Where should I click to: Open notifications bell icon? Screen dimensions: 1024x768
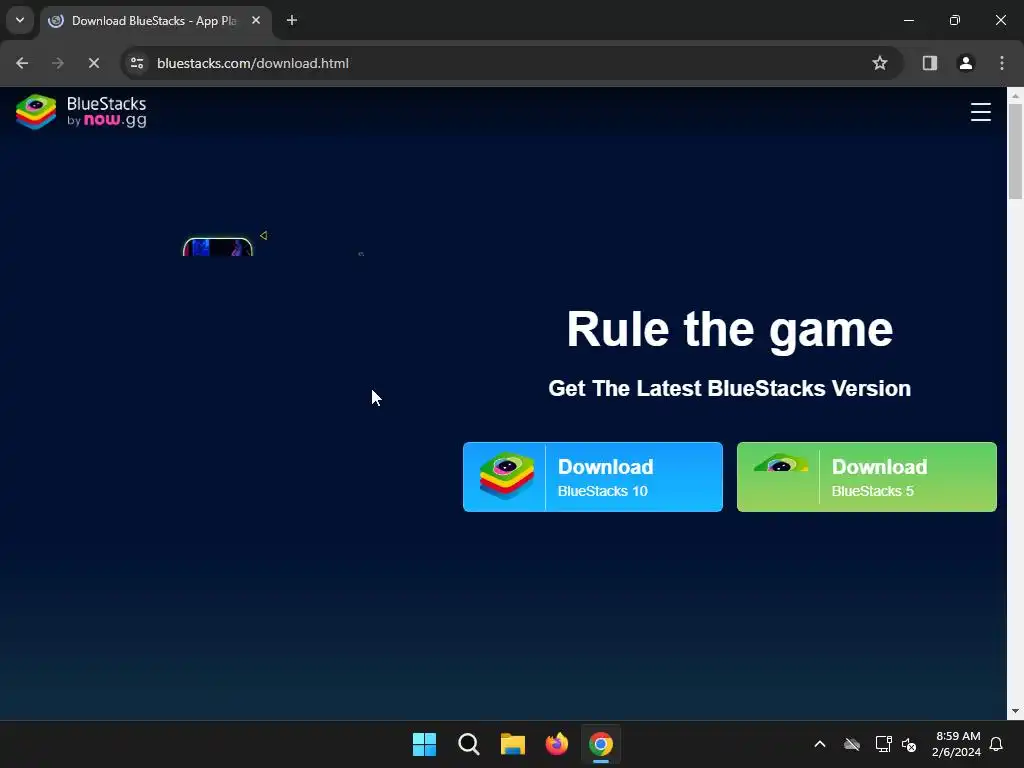(x=996, y=744)
